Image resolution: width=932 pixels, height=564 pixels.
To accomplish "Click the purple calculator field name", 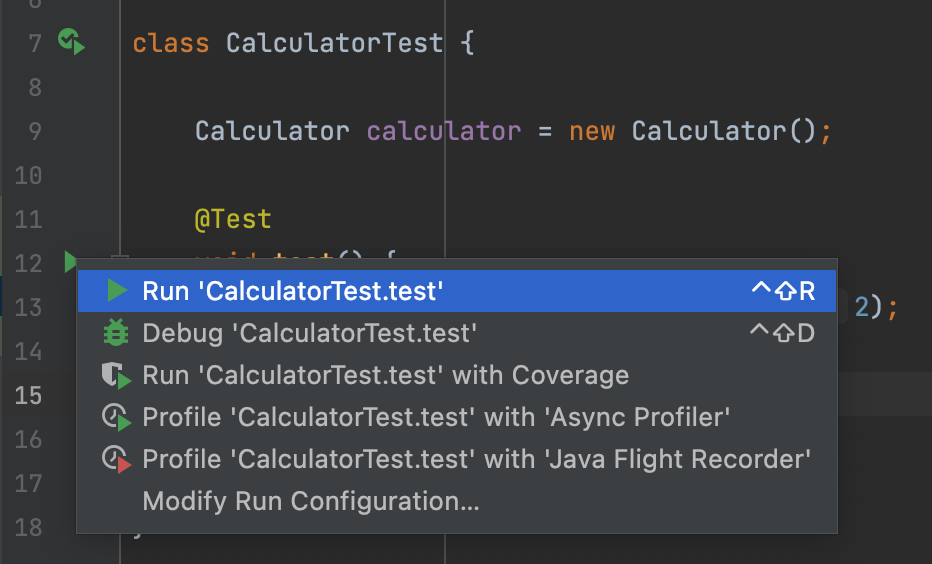I will tap(443, 131).
